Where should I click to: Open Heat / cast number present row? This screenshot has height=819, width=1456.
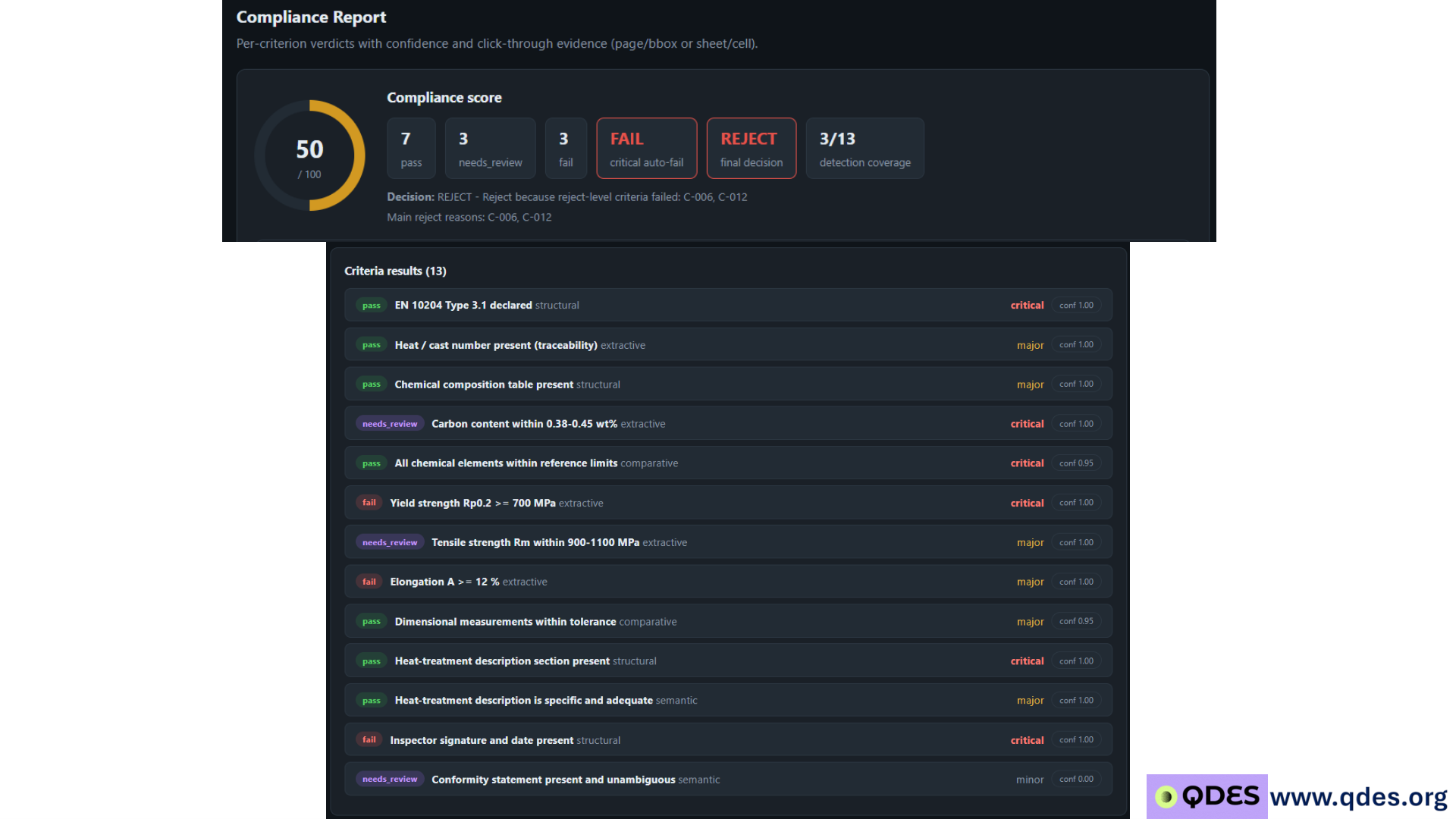728,344
